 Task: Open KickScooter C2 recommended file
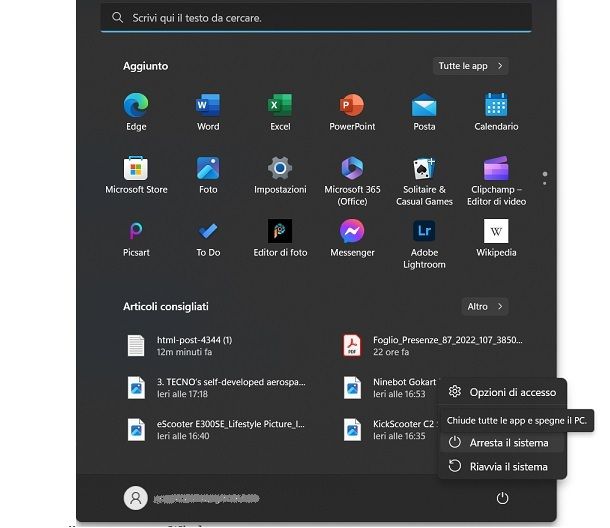click(389, 430)
